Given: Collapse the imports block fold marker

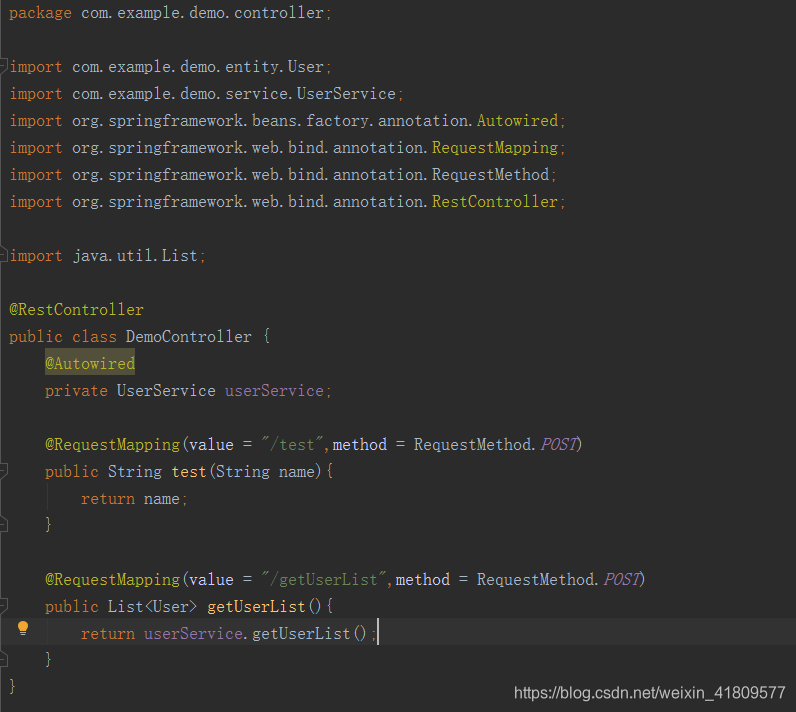Looking at the screenshot, I should [x=4, y=66].
